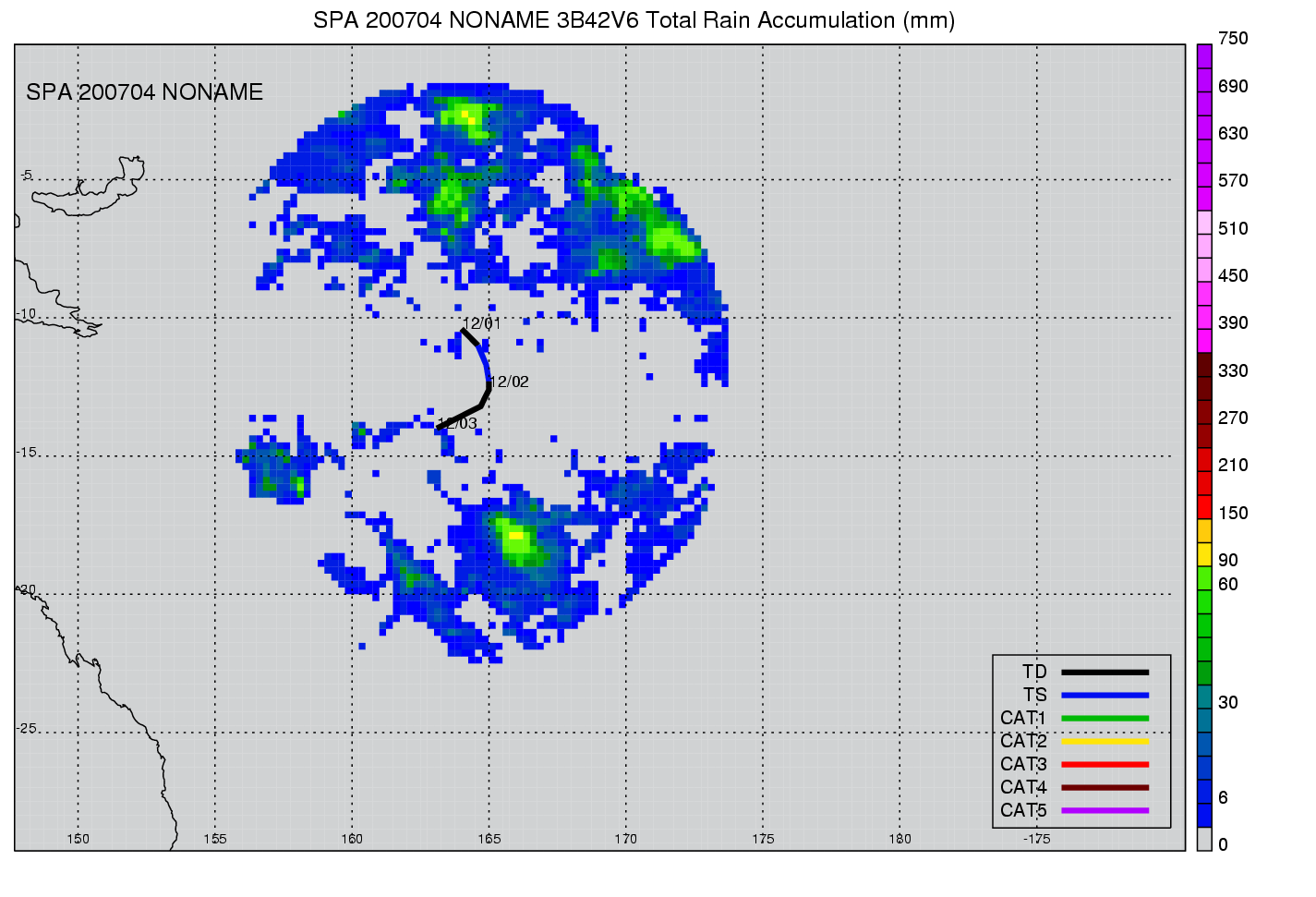
Task: Click the -175 longitude axis label
Action: click(x=1036, y=839)
